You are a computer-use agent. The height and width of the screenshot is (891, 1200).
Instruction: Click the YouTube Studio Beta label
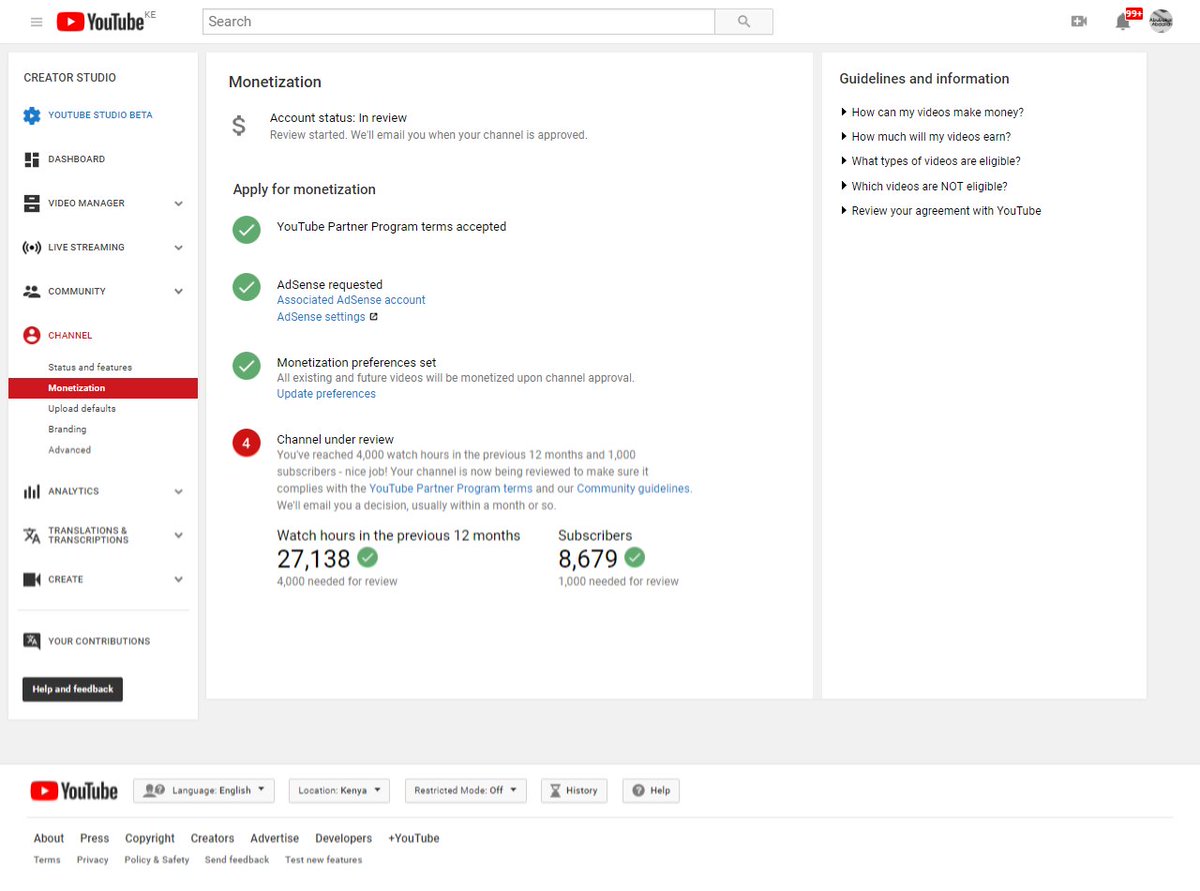100,115
